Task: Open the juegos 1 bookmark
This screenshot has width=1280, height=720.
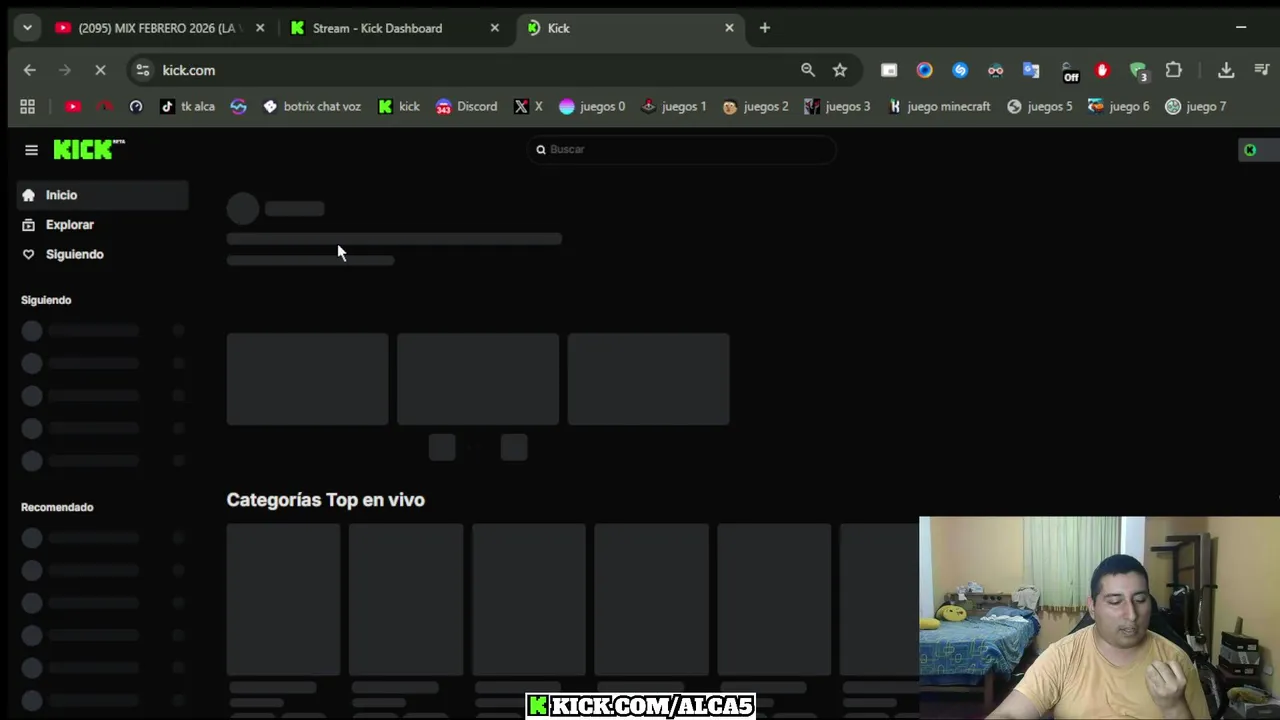Action: click(x=674, y=106)
